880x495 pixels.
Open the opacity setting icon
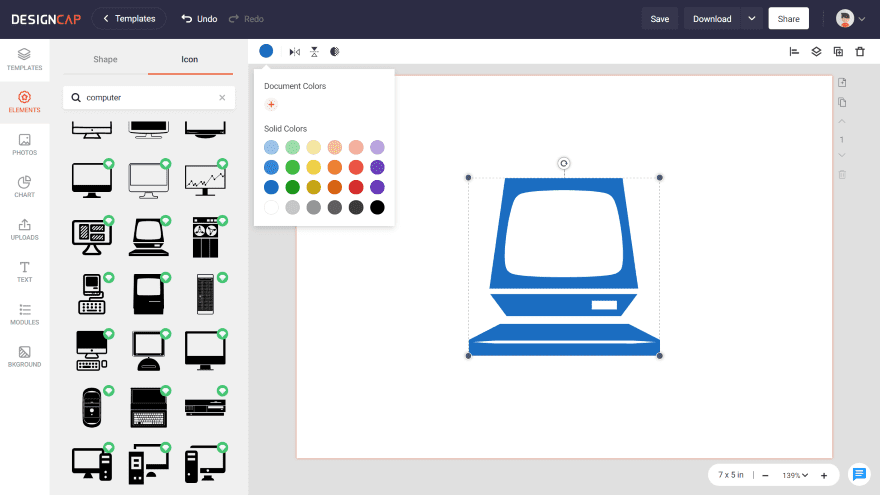334,51
